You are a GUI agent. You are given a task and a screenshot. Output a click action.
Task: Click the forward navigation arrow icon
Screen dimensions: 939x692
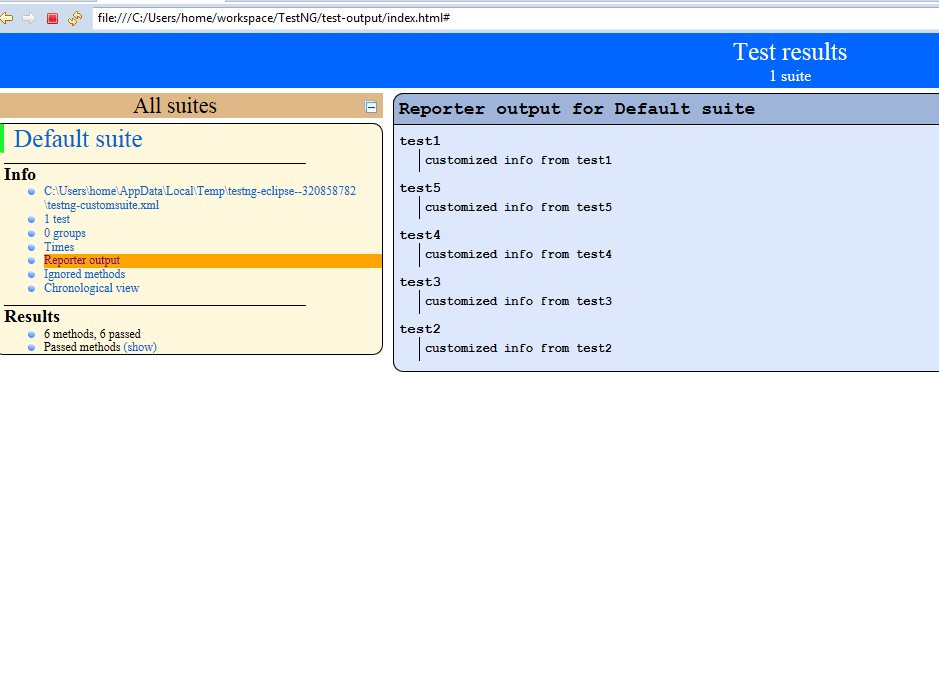29,17
